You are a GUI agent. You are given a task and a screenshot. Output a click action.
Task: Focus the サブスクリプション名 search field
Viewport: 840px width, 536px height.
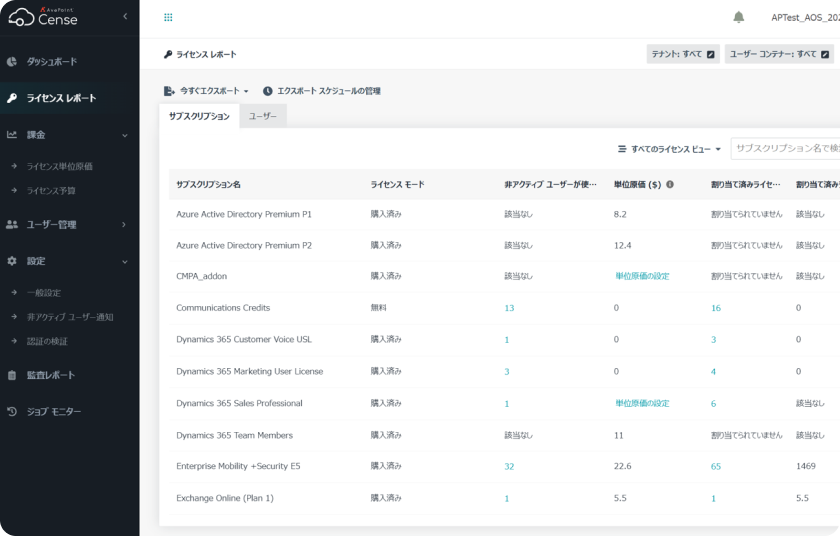(x=785, y=148)
